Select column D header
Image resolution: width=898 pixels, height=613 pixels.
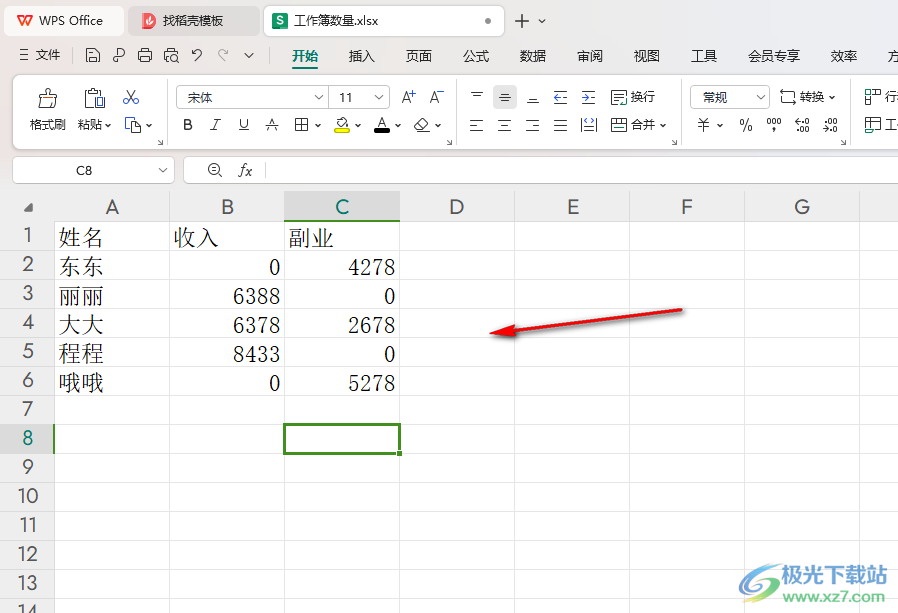point(456,207)
